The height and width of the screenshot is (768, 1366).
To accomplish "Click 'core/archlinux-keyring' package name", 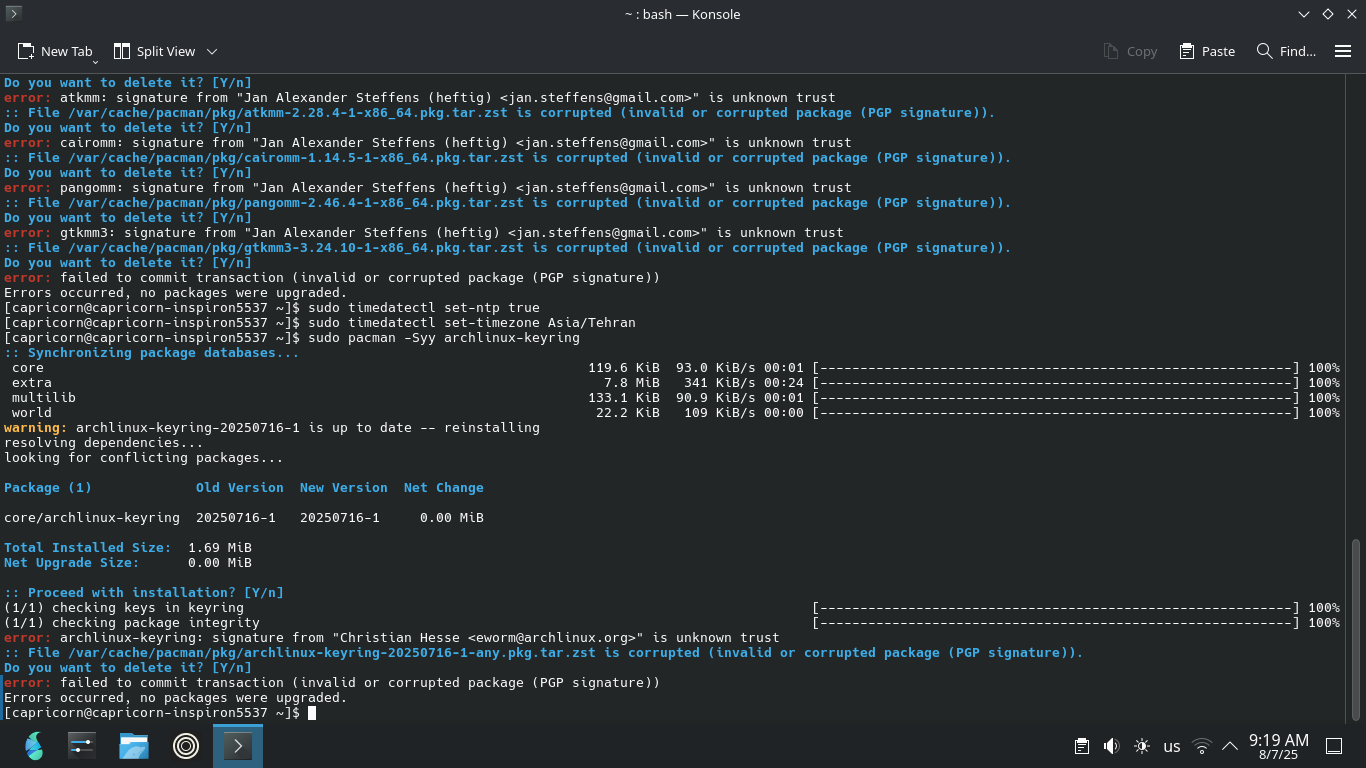I will (x=92, y=518).
